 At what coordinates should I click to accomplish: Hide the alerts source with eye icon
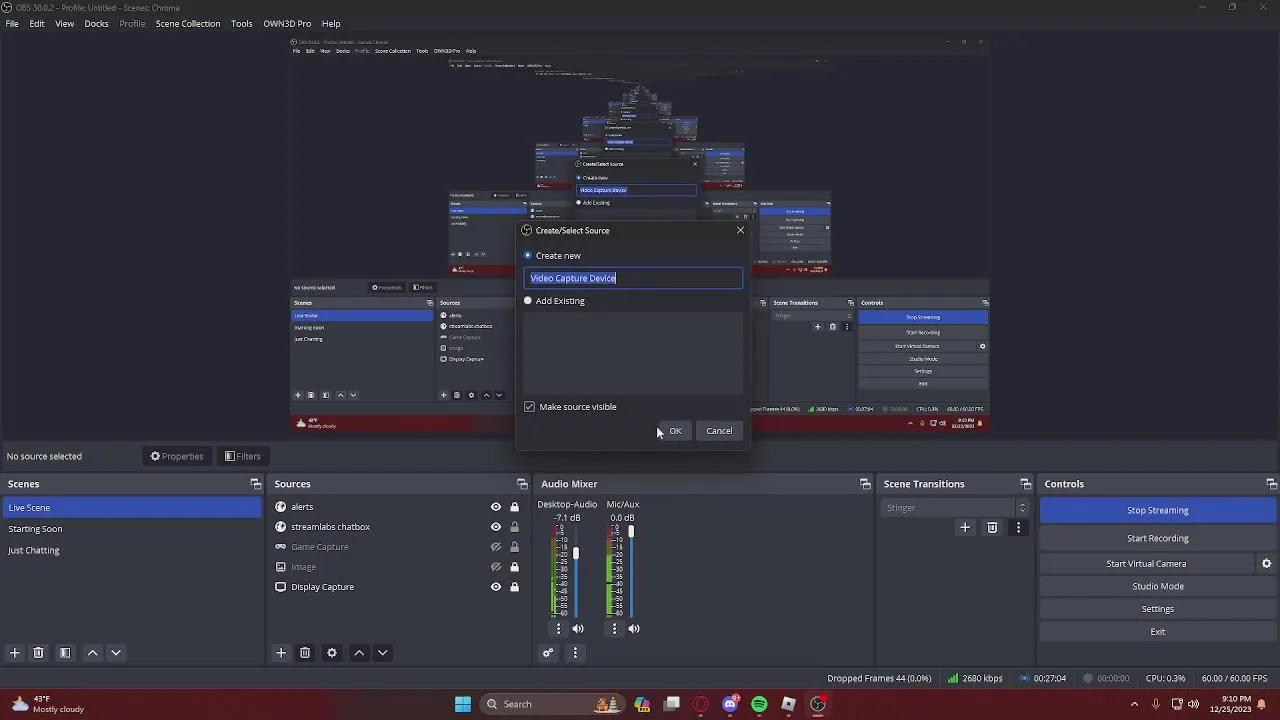(x=495, y=507)
